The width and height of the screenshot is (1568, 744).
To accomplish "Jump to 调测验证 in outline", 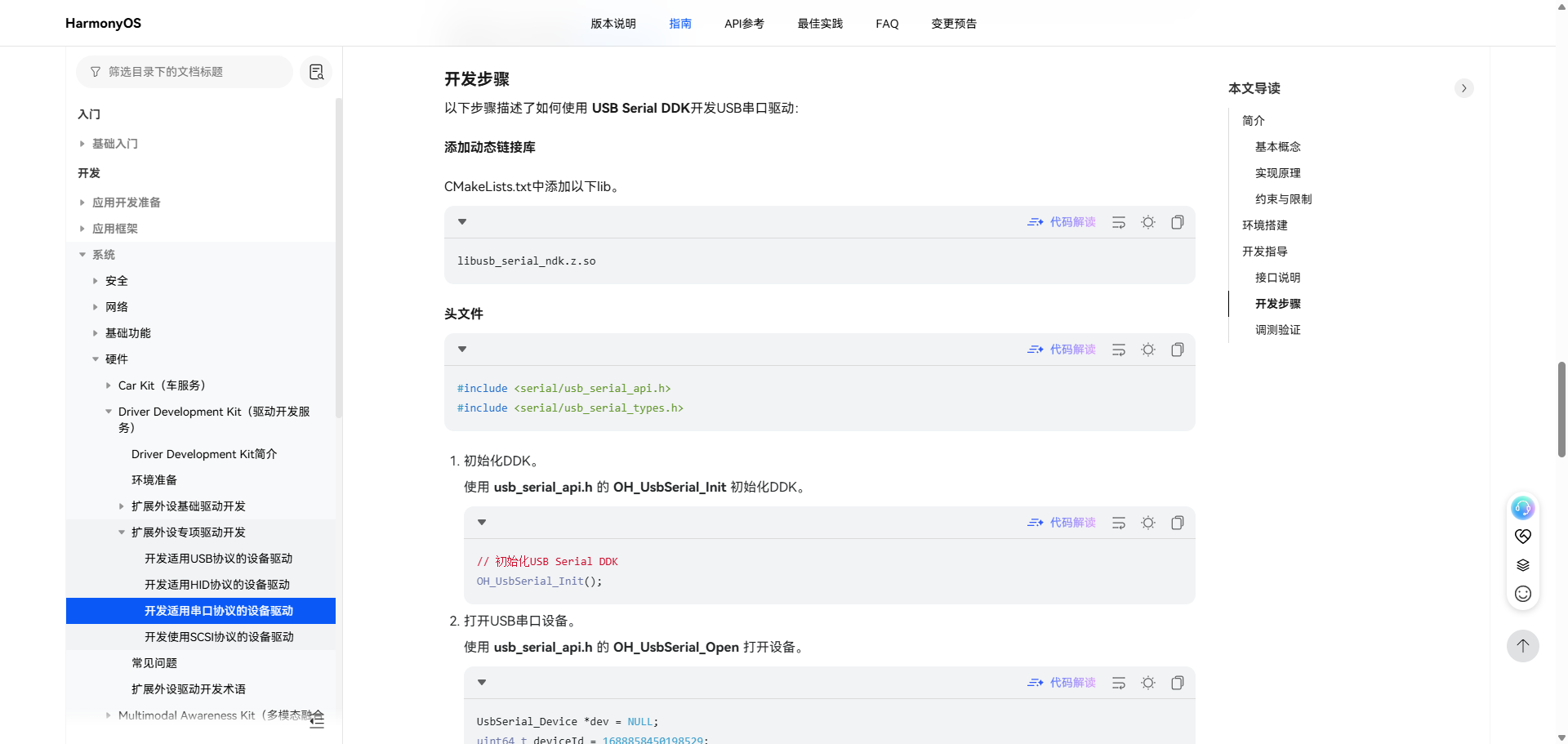I will (1278, 330).
